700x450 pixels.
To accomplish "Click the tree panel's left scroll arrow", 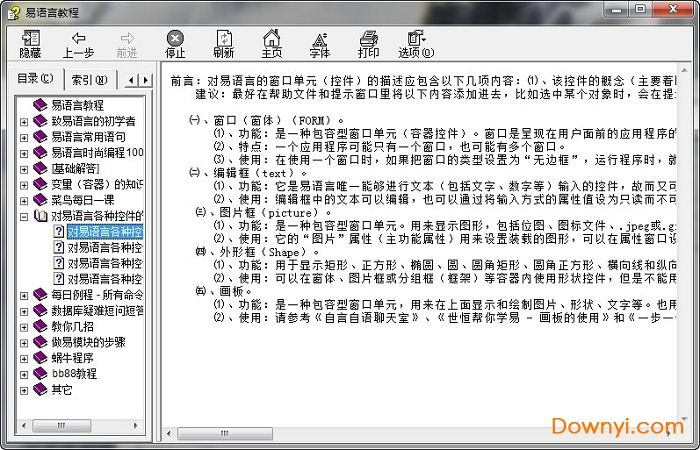I will pyautogui.click(x=24, y=425).
